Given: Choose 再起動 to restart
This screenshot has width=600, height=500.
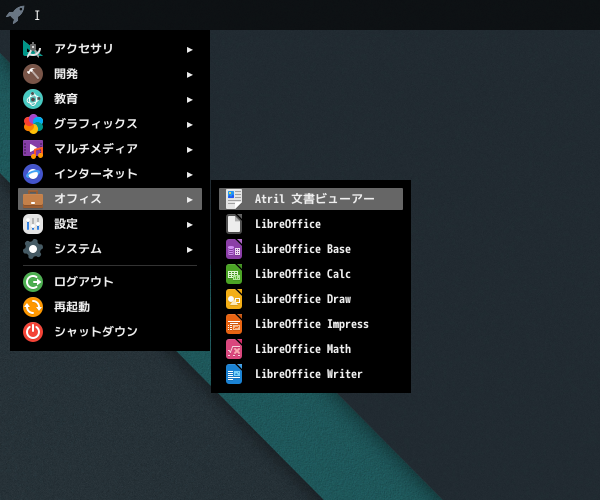Looking at the screenshot, I should click(x=110, y=307).
